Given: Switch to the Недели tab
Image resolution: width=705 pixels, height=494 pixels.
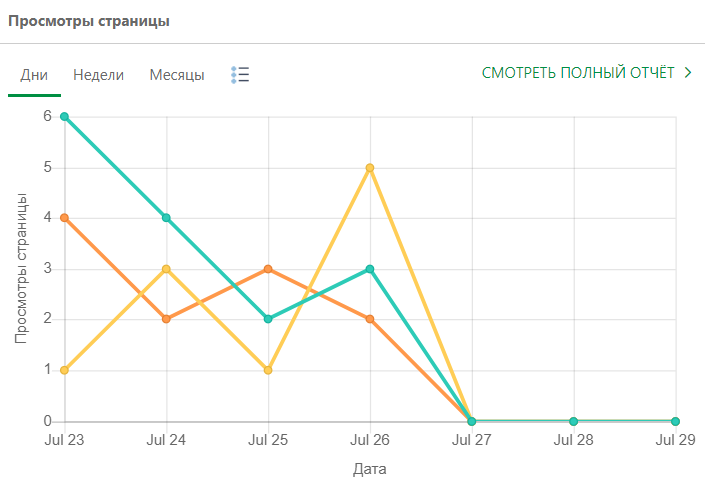Looking at the screenshot, I should click(99, 75).
